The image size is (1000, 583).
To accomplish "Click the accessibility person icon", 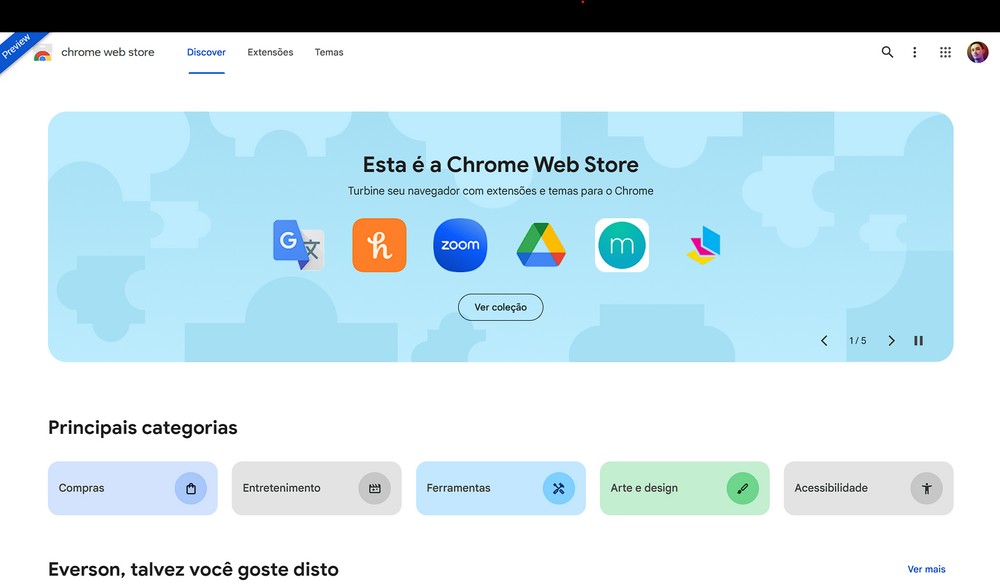I will [927, 489].
